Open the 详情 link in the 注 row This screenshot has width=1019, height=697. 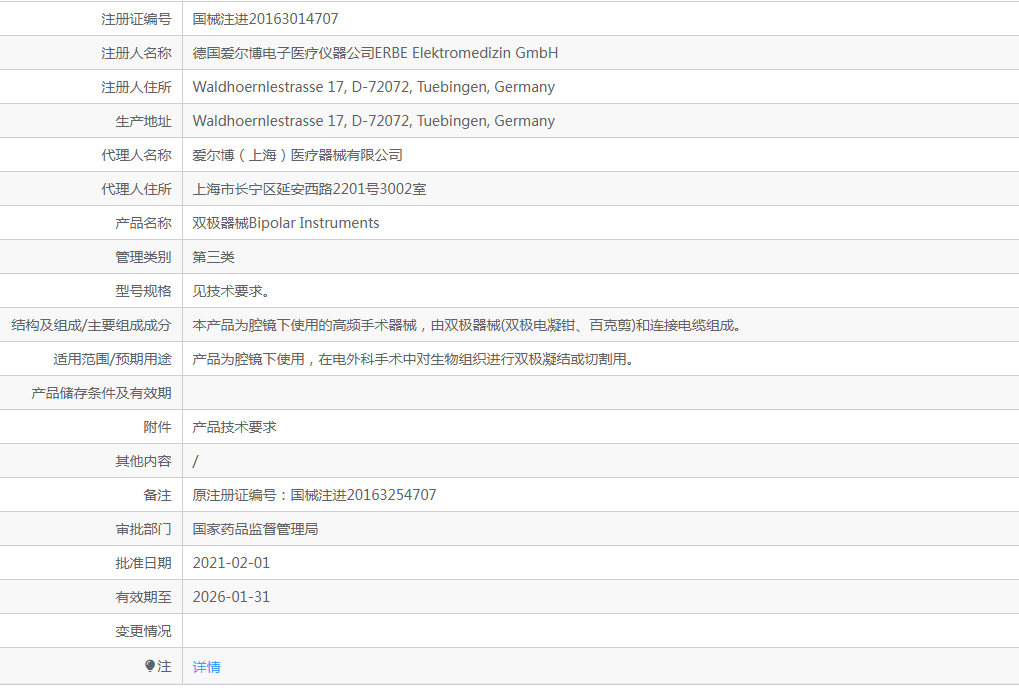[x=207, y=667]
